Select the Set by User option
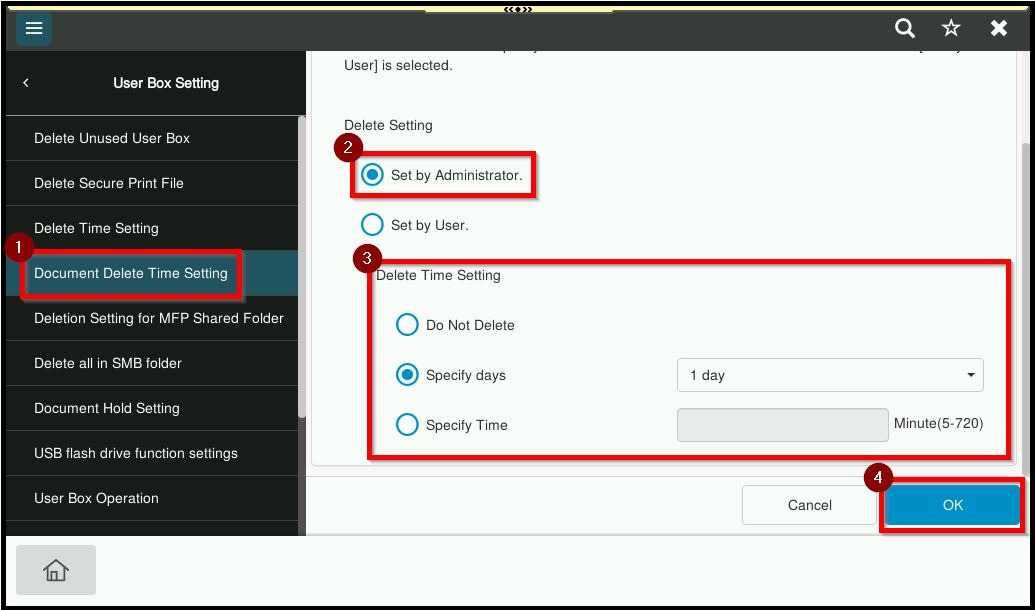1035x610 pixels. point(372,225)
